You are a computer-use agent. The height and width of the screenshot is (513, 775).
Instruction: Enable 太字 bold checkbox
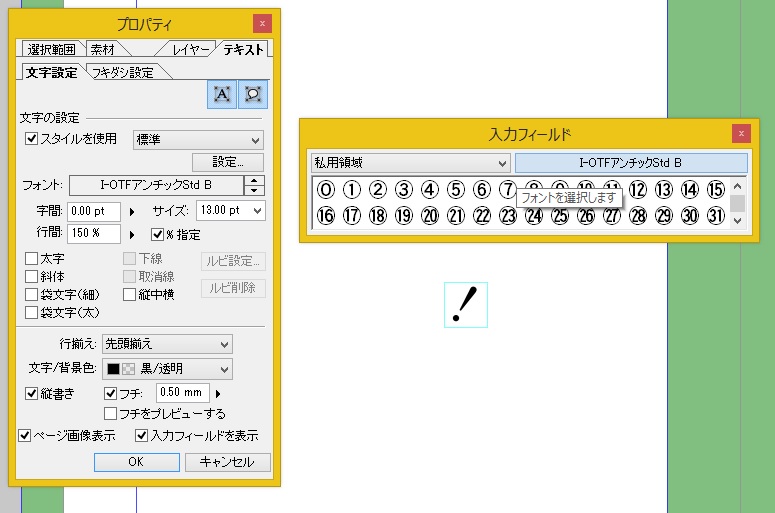coord(32,258)
